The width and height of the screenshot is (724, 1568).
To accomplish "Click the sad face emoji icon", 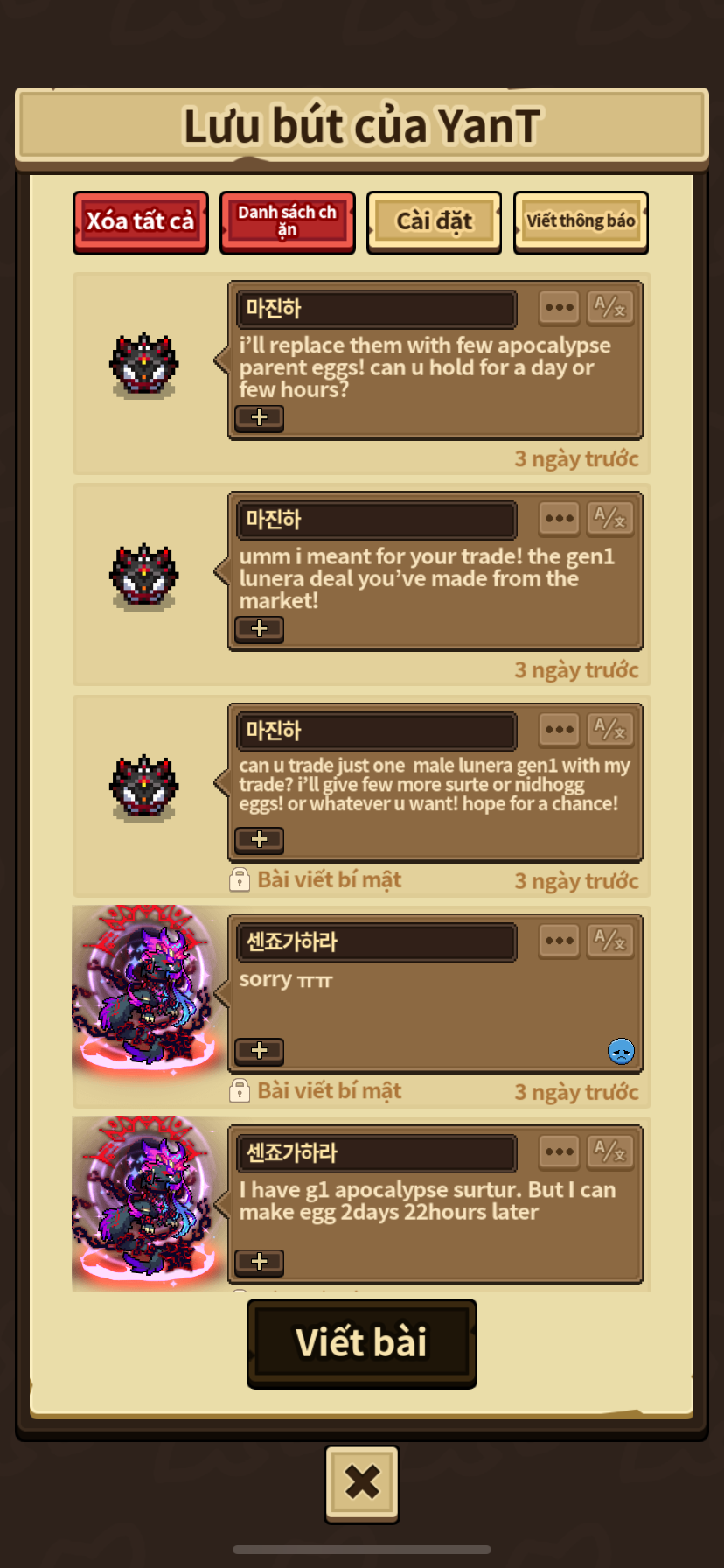I will (x=621, y=1051).
